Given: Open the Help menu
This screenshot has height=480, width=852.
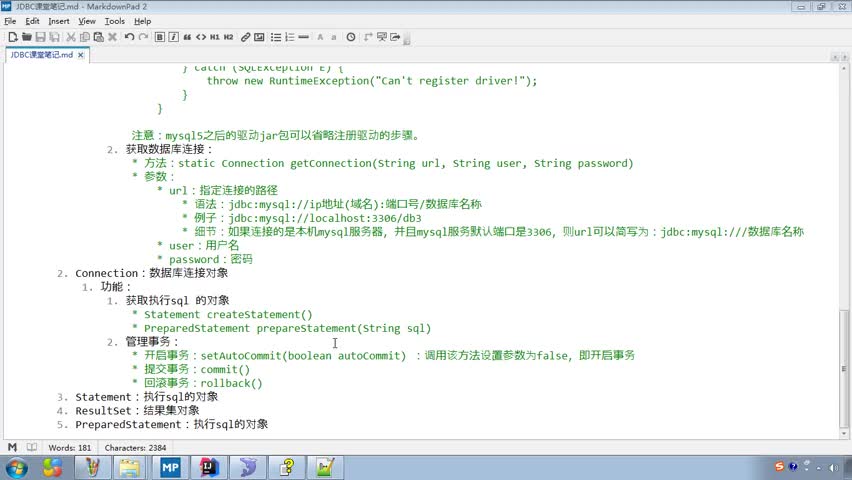Looking at the screenshot, I should [142, 21].
